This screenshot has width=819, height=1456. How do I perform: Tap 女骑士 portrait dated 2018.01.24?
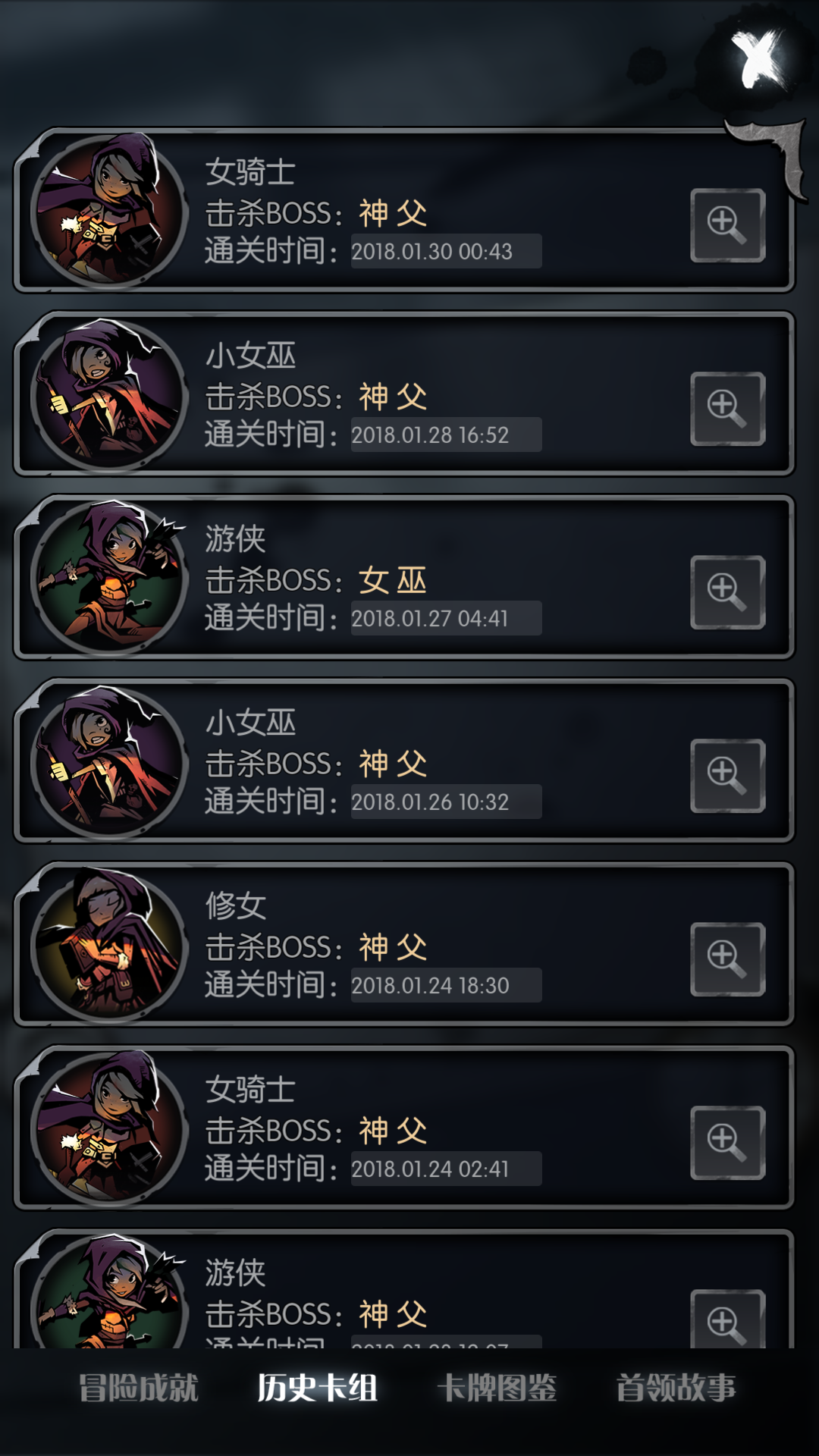(x=108, y=1128)
